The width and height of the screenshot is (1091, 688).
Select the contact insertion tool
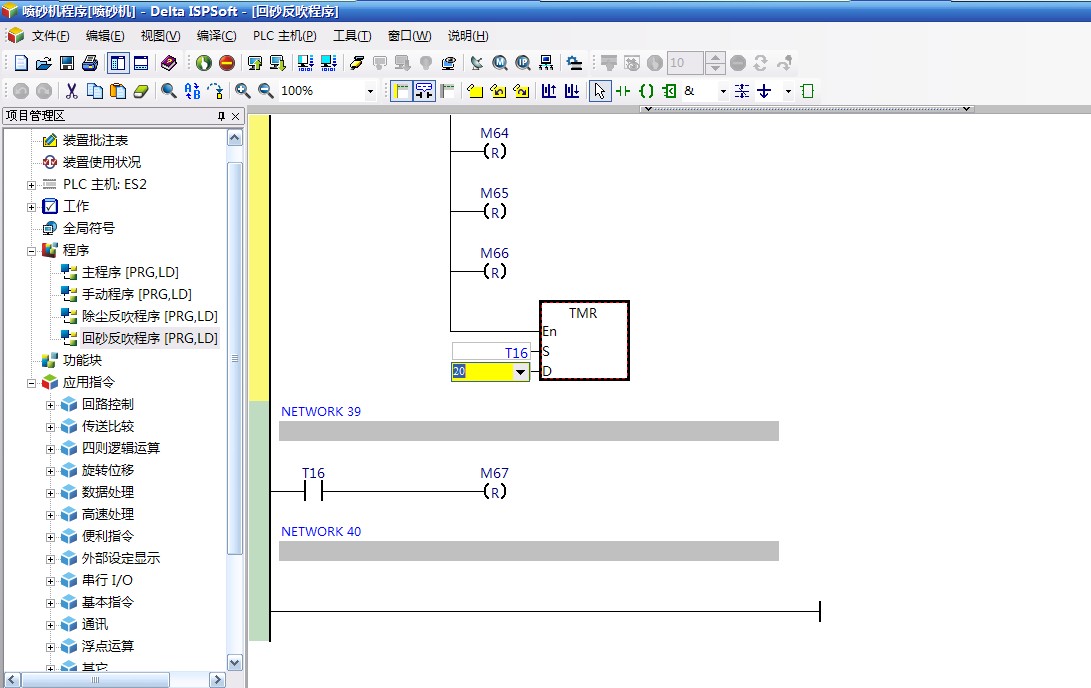623,91
